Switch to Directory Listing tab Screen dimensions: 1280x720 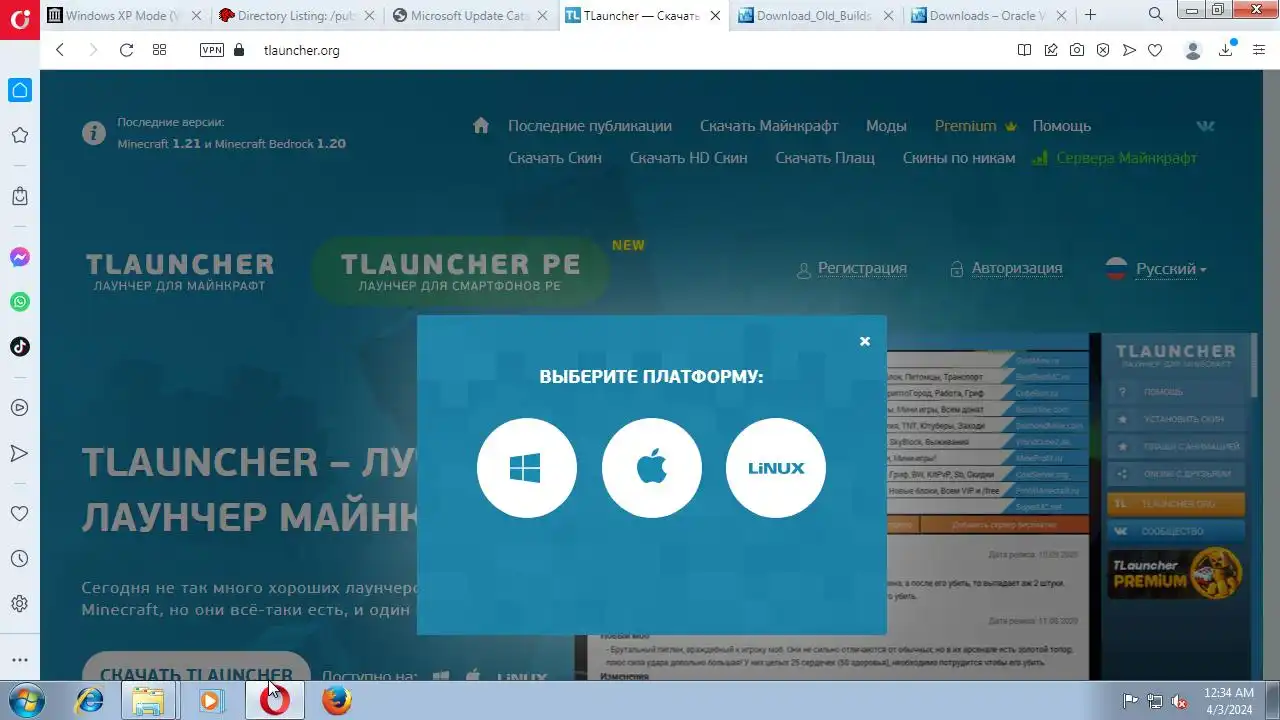point(297,15)
